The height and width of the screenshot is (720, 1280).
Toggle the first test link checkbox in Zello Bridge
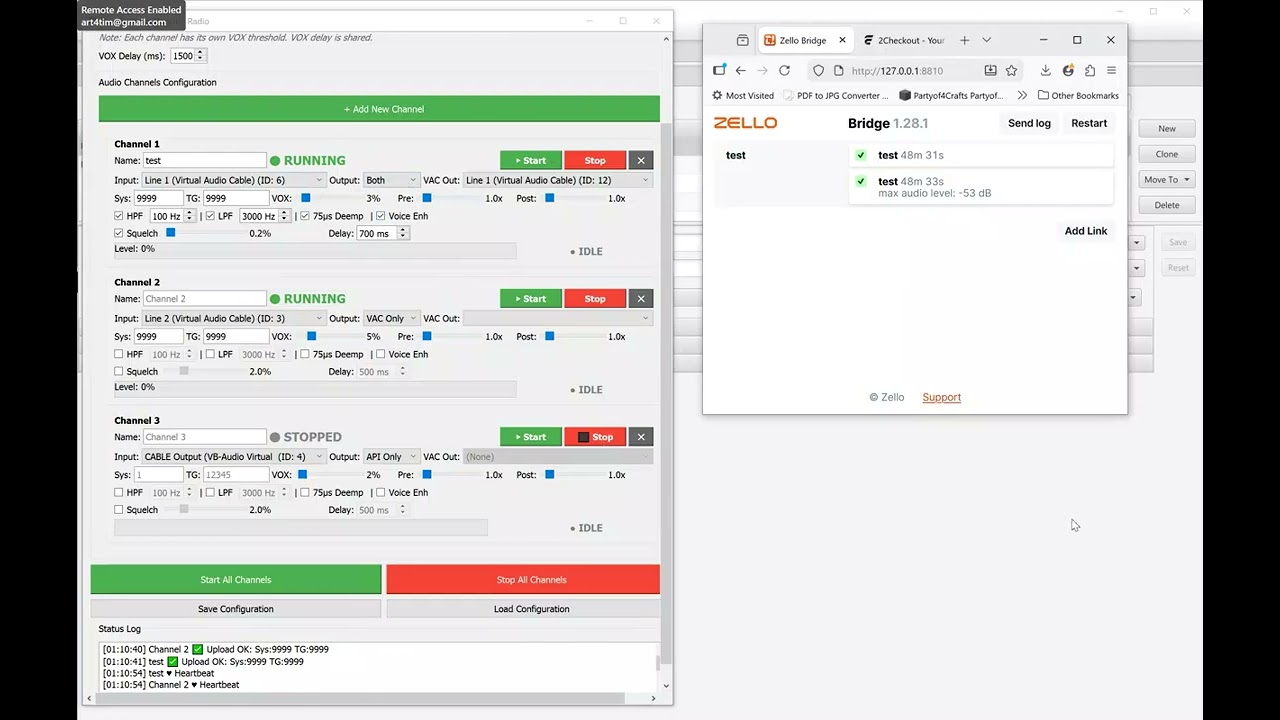[860, 155]
